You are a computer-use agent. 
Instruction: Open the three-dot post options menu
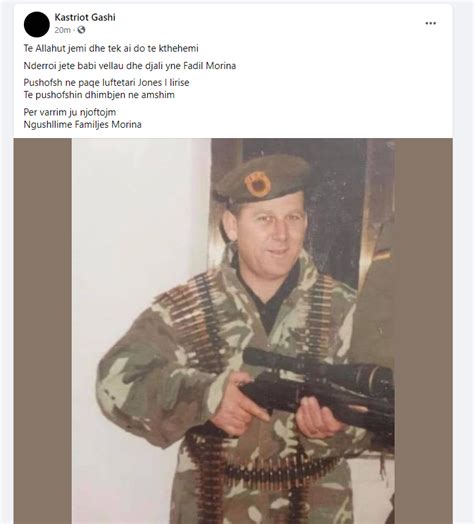pos(430,23)
